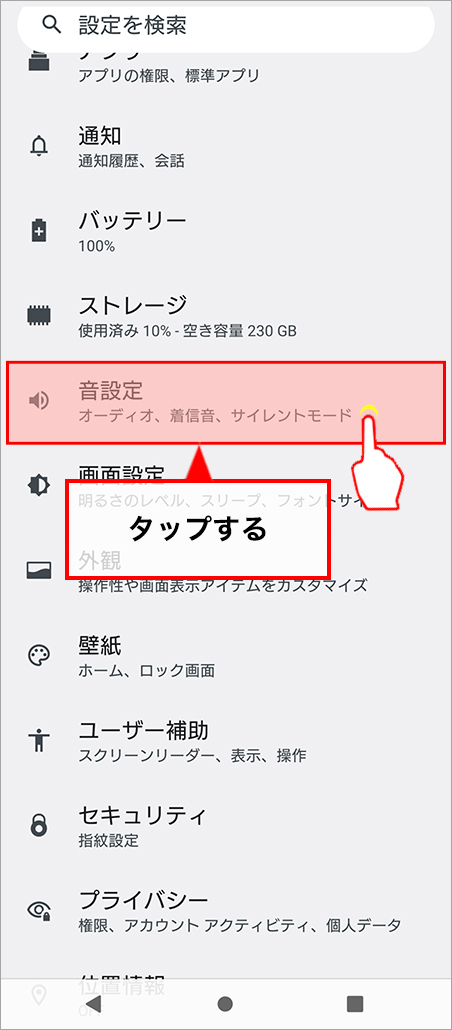Tap the sound speaker icon

click(39, 401)
